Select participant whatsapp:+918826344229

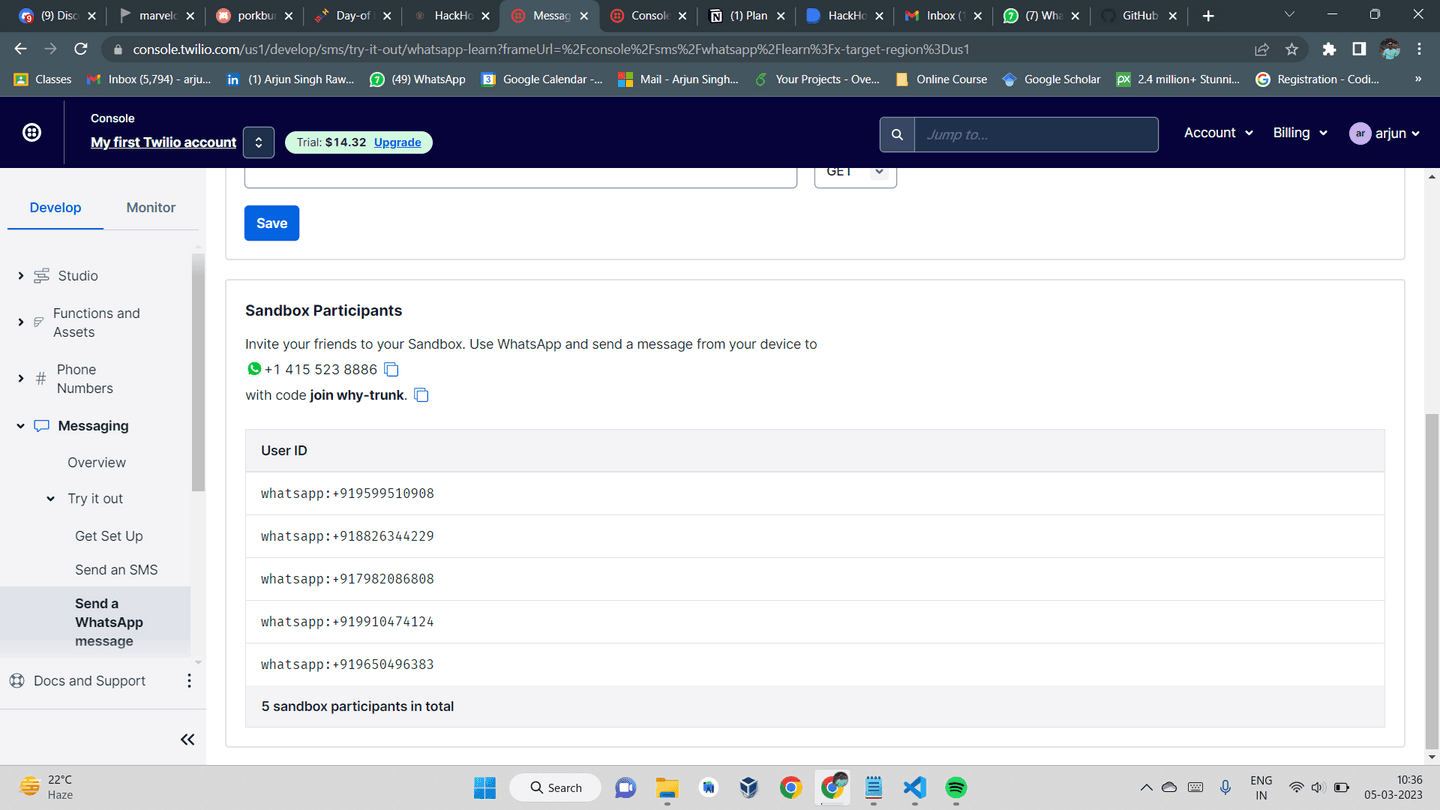pyautogui.click(x=815, y=536)
